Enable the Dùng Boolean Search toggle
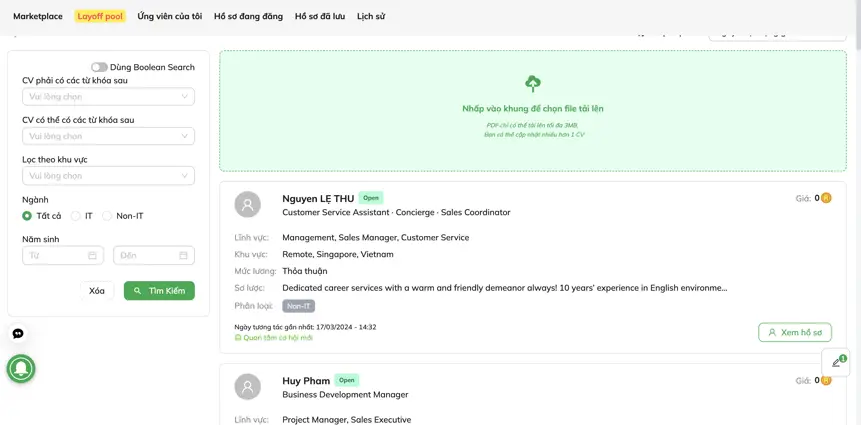This screenshot has height=425, width=861. click(x=99, y=67)
